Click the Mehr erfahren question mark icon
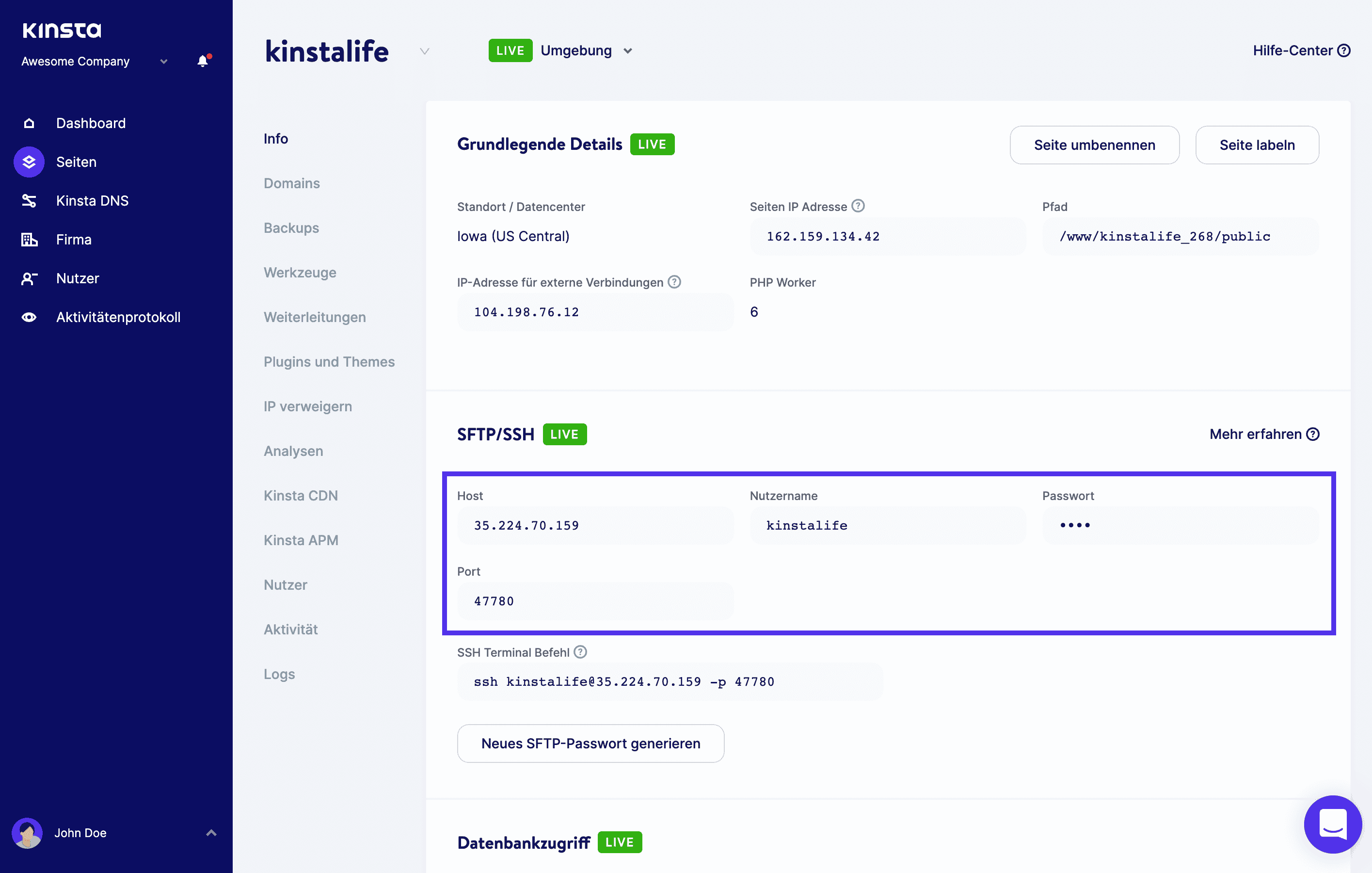Viewport: 1372px width, 873px height. (x=1313, y=434)
